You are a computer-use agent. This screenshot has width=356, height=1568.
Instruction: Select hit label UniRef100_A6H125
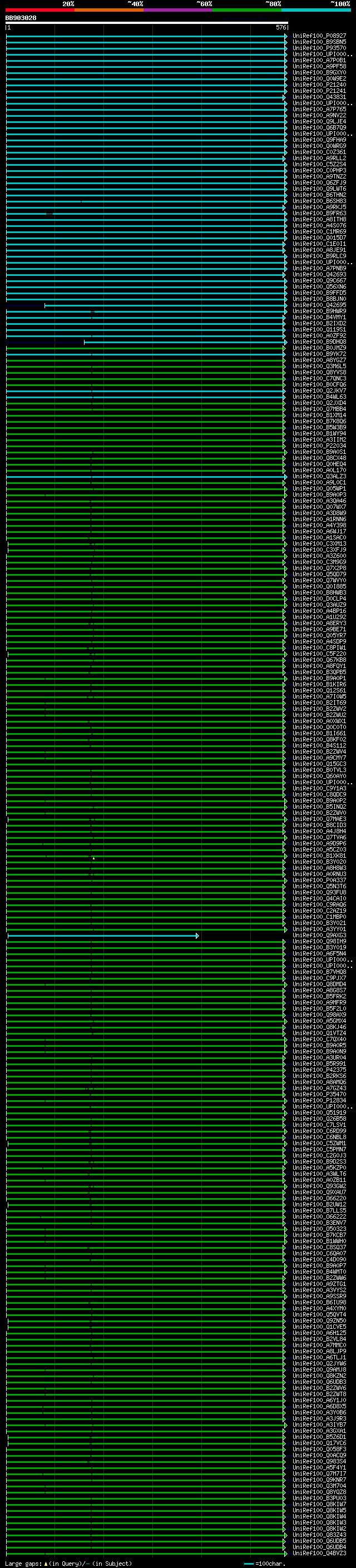point(319,1333)
